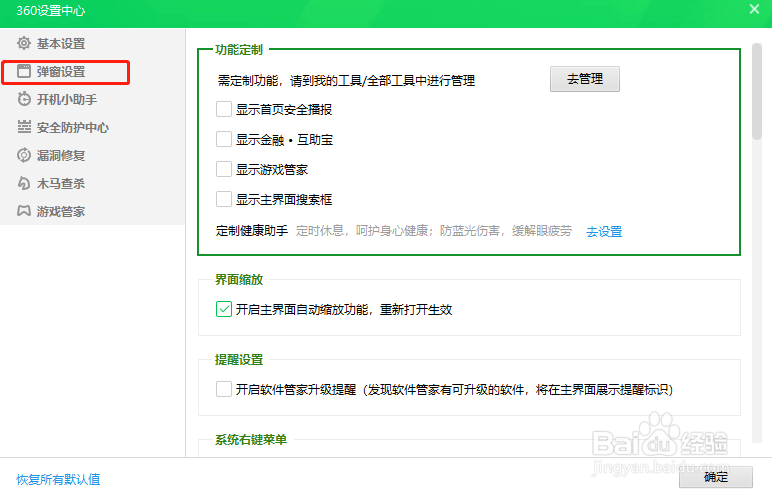Click the 确定 button
Image resolution: width=772 pixels, height=494 pixels.
click(x=716, y=477)
